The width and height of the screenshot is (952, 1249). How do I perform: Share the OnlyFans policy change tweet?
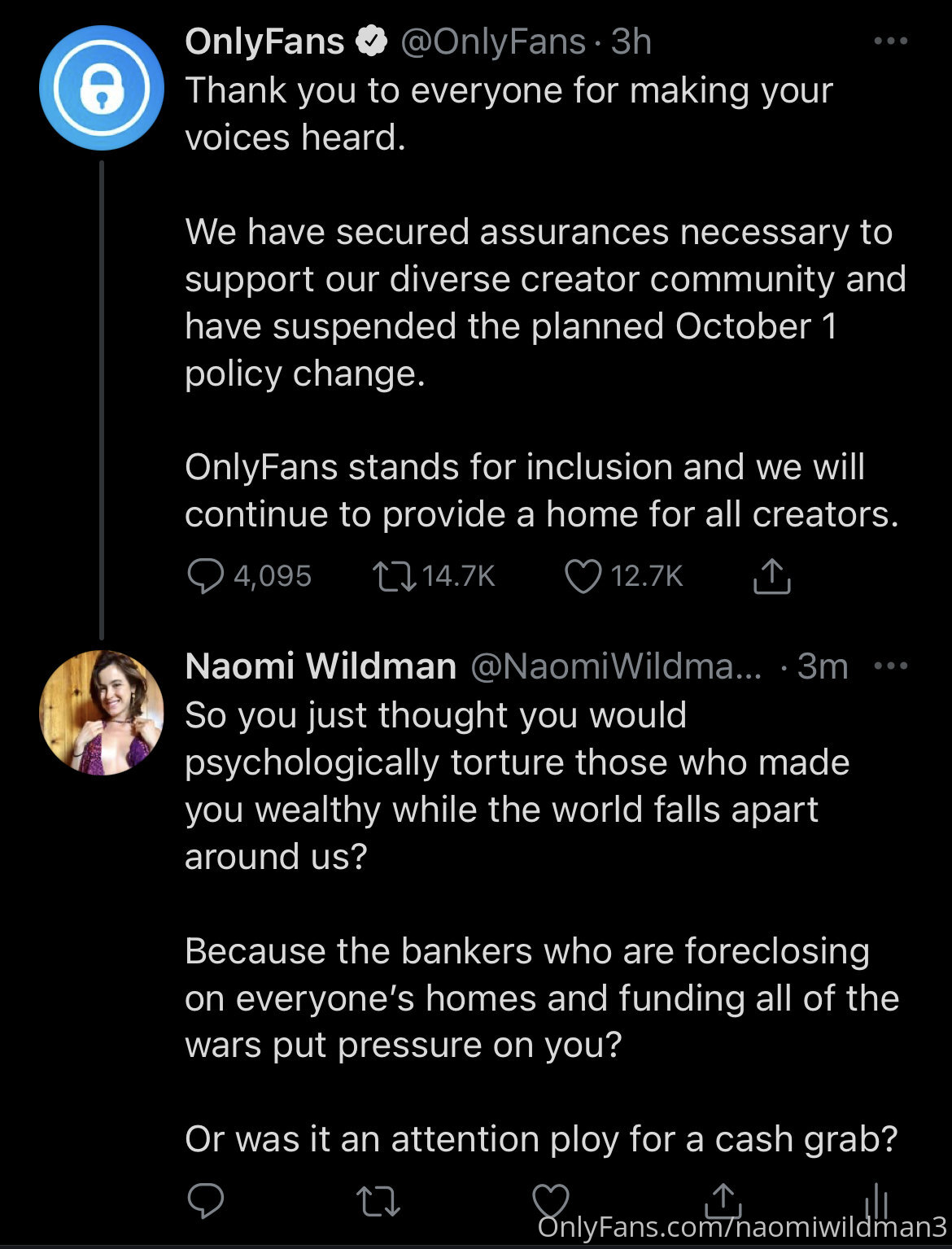click(x=771, y=576)
